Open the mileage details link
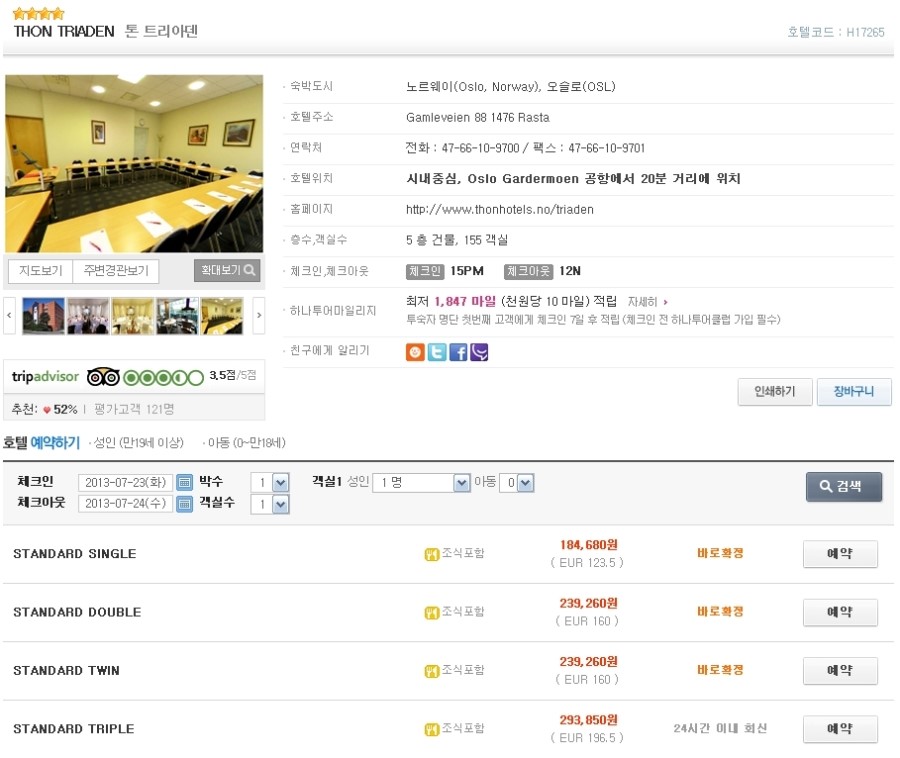900x758 pixels. (x=647, y=302)
